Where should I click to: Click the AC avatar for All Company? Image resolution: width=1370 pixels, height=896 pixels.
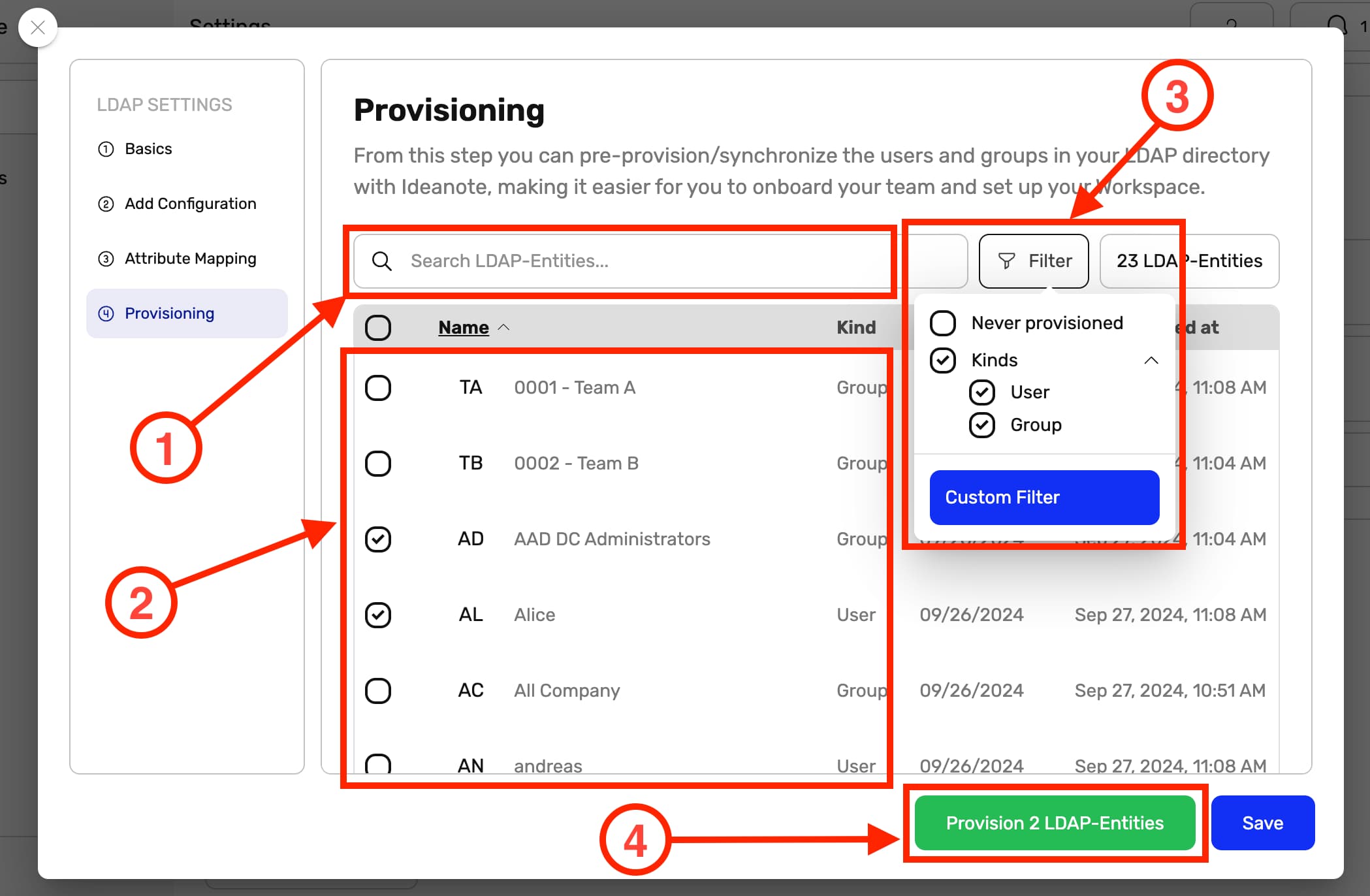tap(470, 690)
